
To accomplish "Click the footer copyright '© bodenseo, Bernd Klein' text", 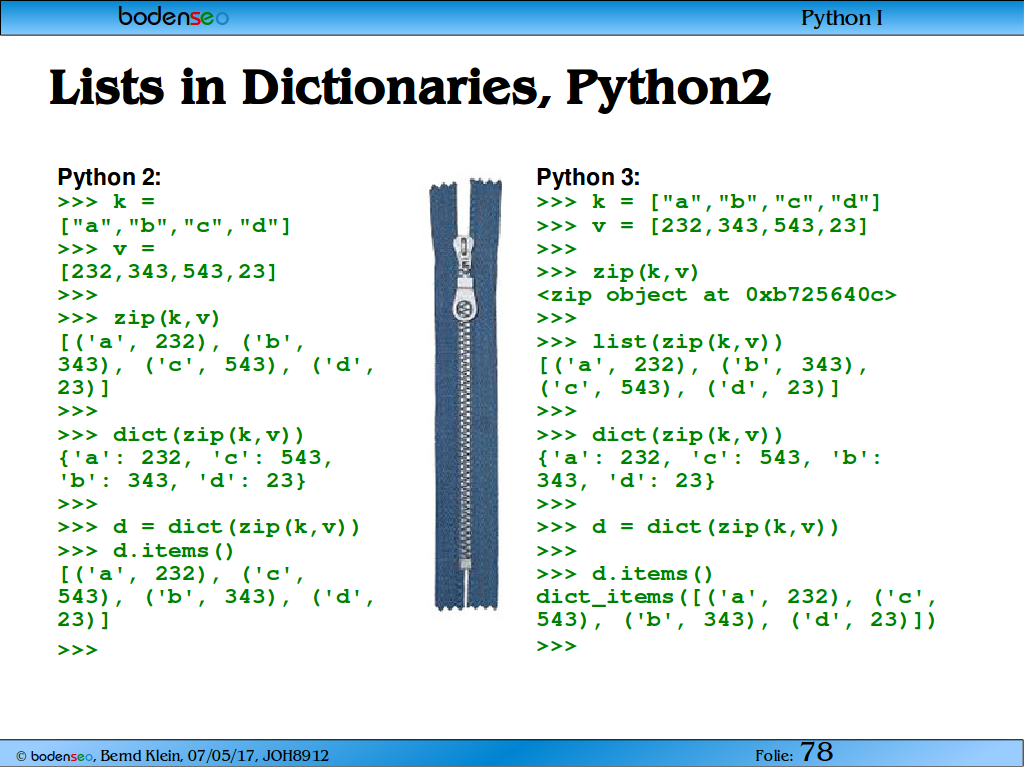I will tap(98, 756).
